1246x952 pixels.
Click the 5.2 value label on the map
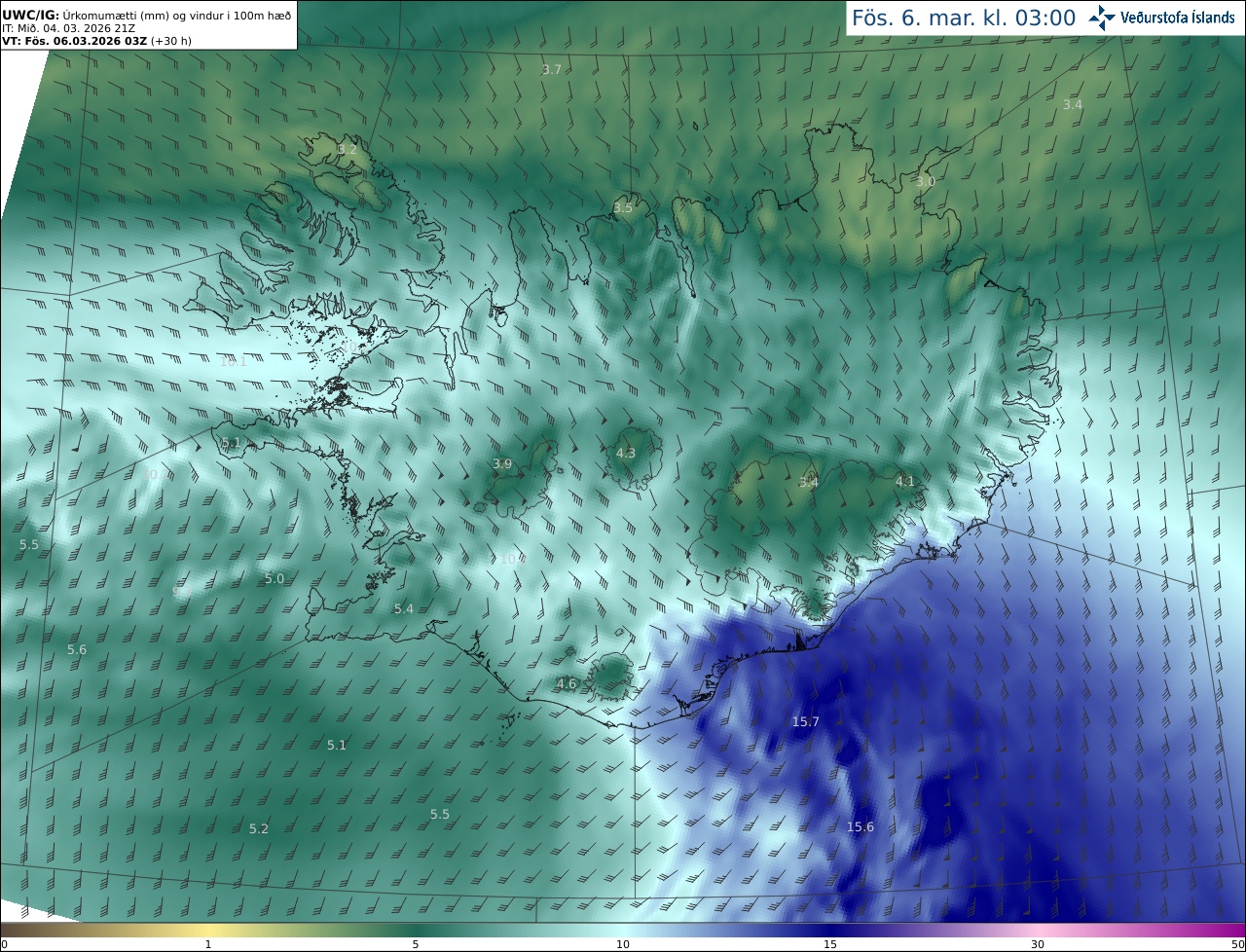(x=258, y=828)
